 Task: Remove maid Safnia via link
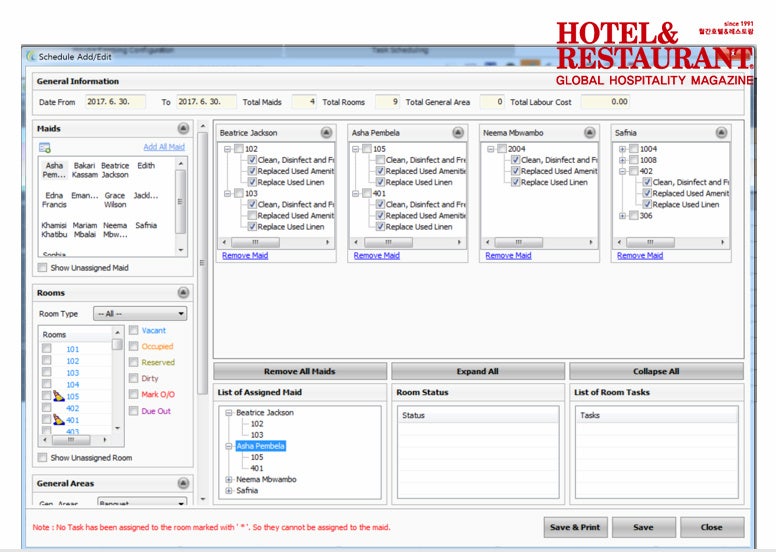(x=640, y=255)
